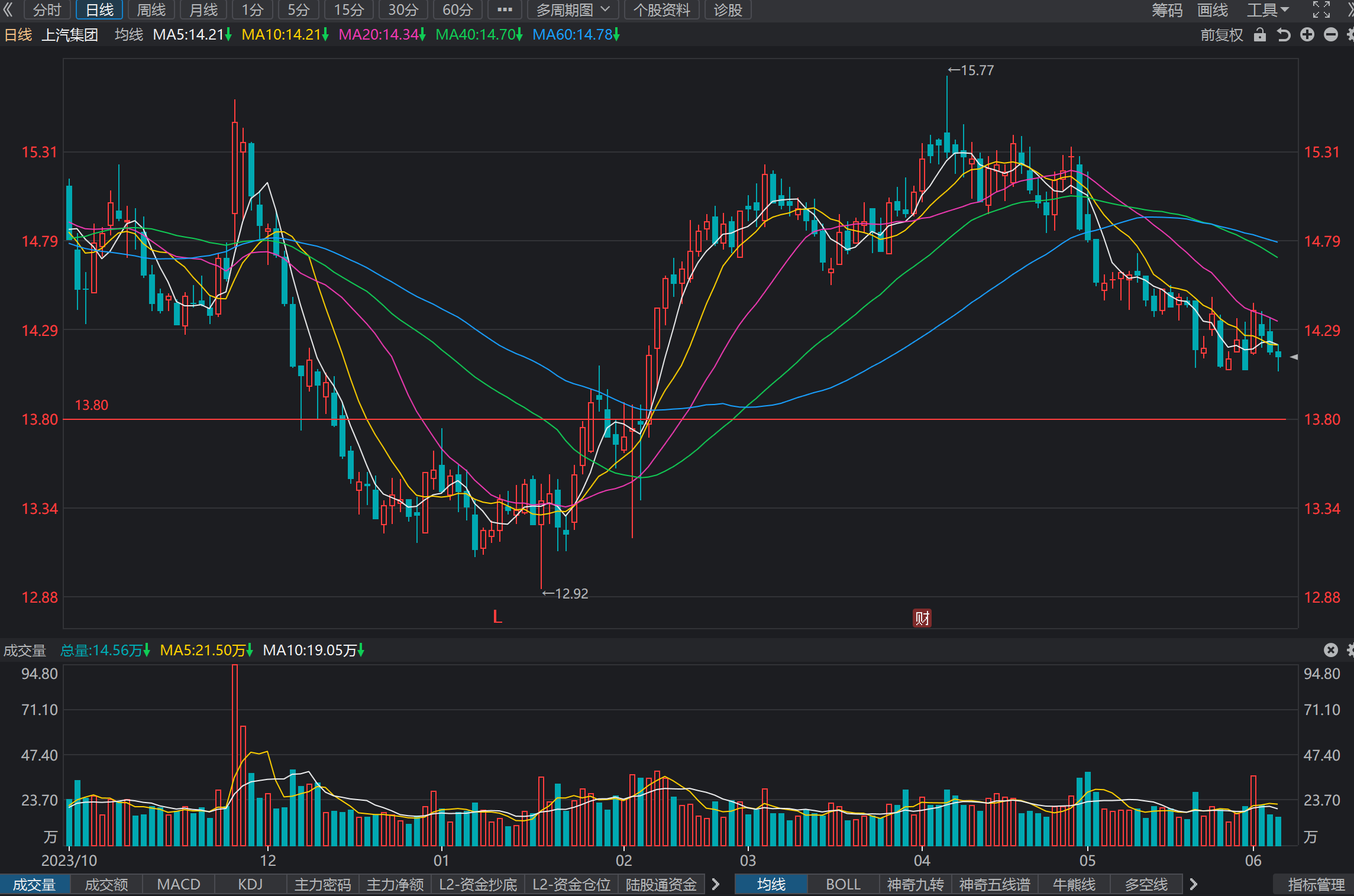Expand more main indicators chevron after 多空线
This screenshot has width=1354, height=896.
point(1194,885)
